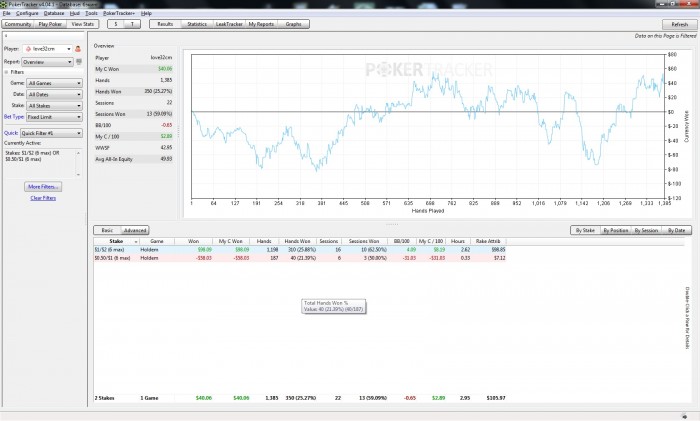Open the Stake filter dropdown
700x421 pixels.
[54, 106]
